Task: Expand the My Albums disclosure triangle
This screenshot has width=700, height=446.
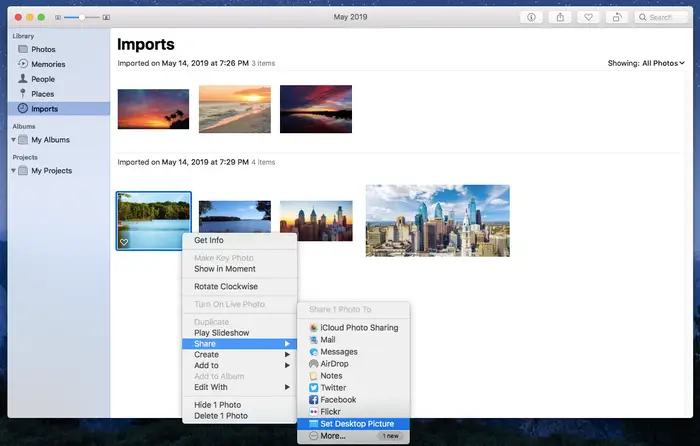Action: coord(14,140)
